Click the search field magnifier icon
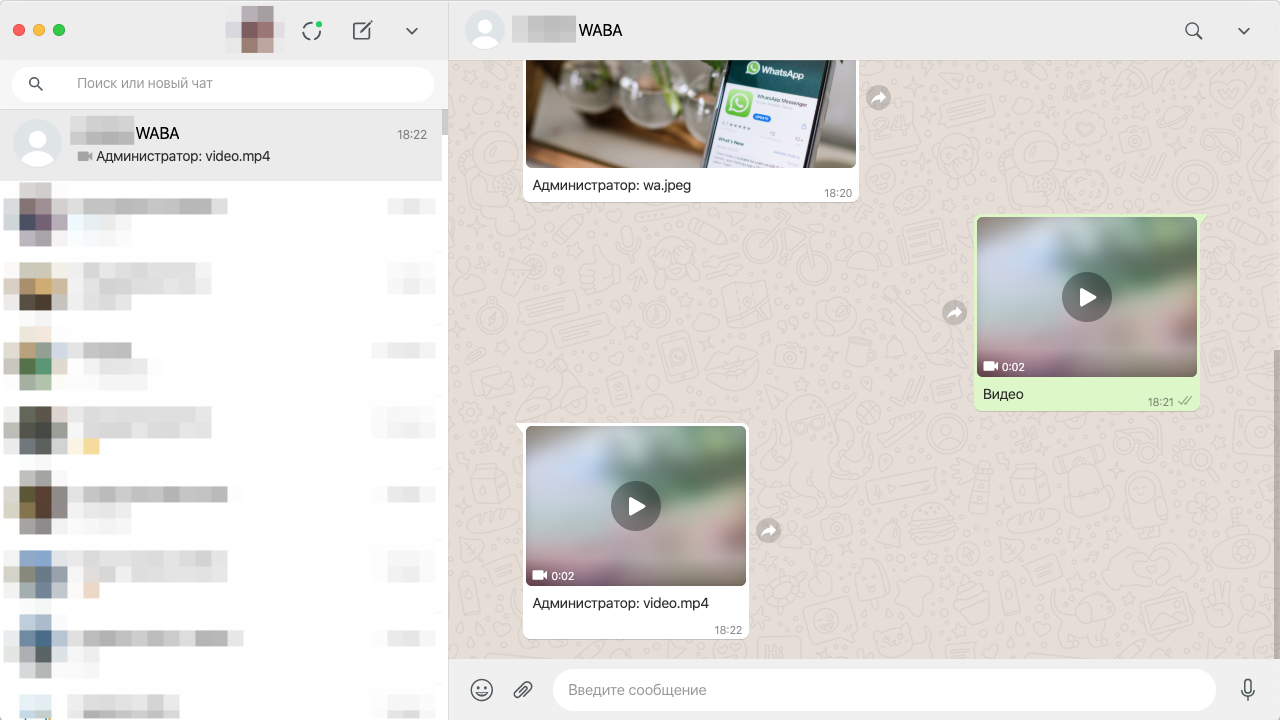The height and width of the screenshot is (720, 1280). pyautogui.click(x=36, y=84)
